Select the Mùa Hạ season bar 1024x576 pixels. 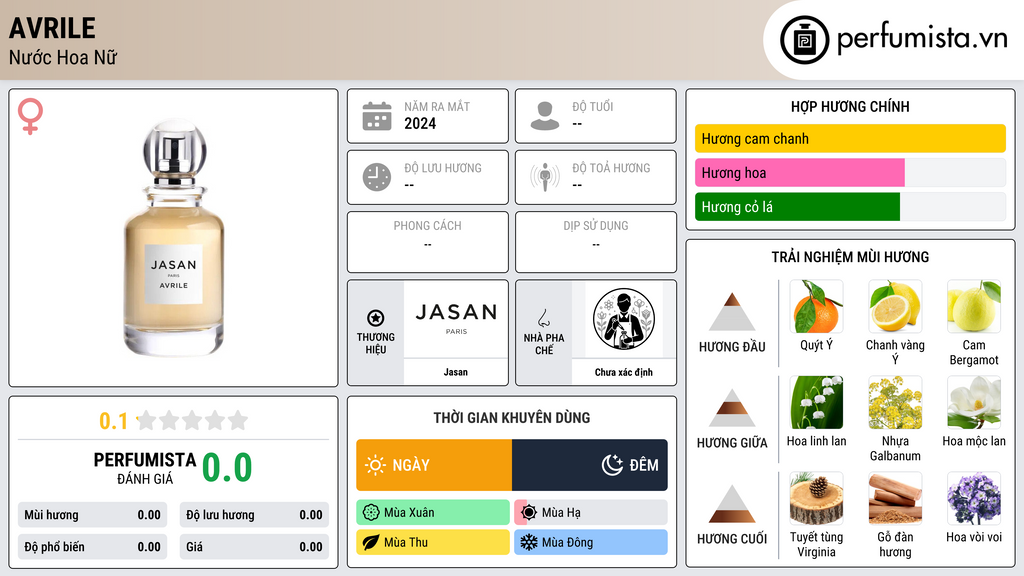coord(591,513)
